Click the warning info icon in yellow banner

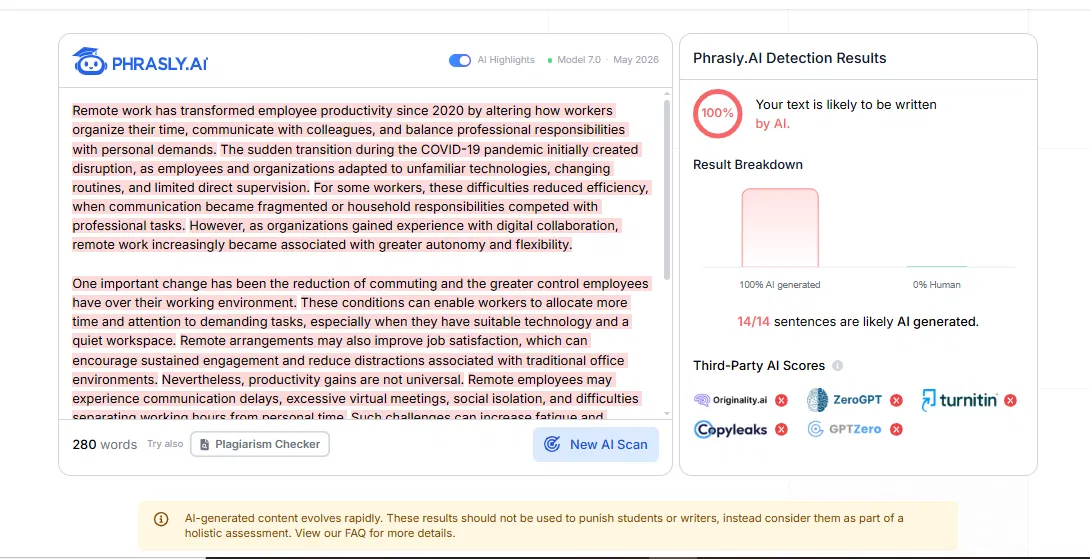[161, 519]
